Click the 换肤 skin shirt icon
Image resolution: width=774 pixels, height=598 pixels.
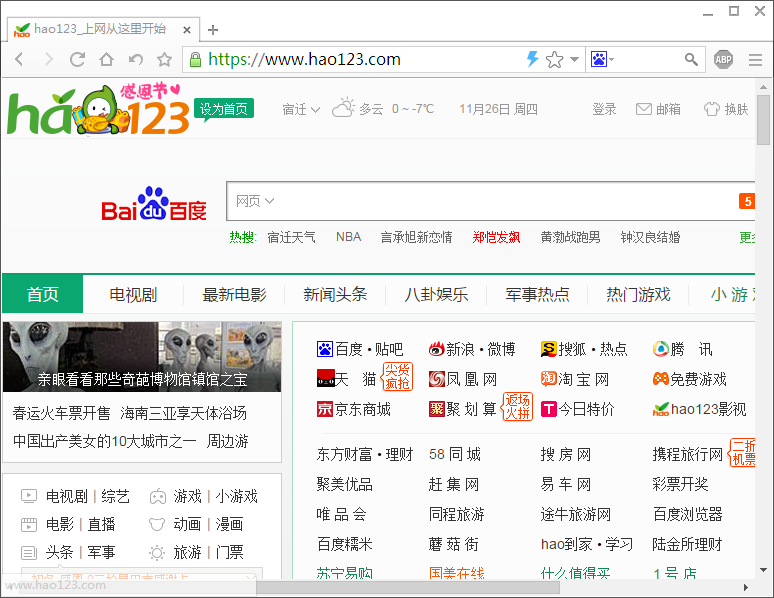coord(711,109)
